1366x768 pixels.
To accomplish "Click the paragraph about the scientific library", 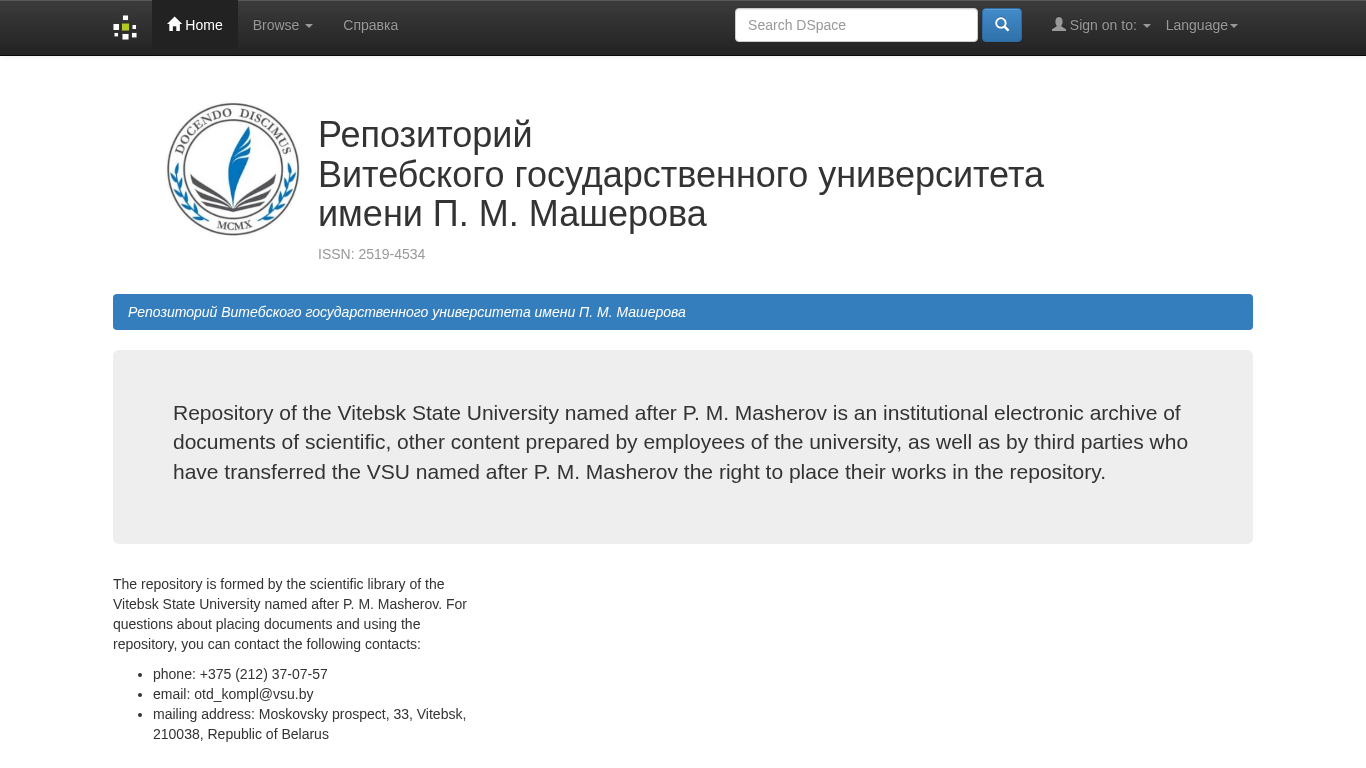I will pos(290,614).
